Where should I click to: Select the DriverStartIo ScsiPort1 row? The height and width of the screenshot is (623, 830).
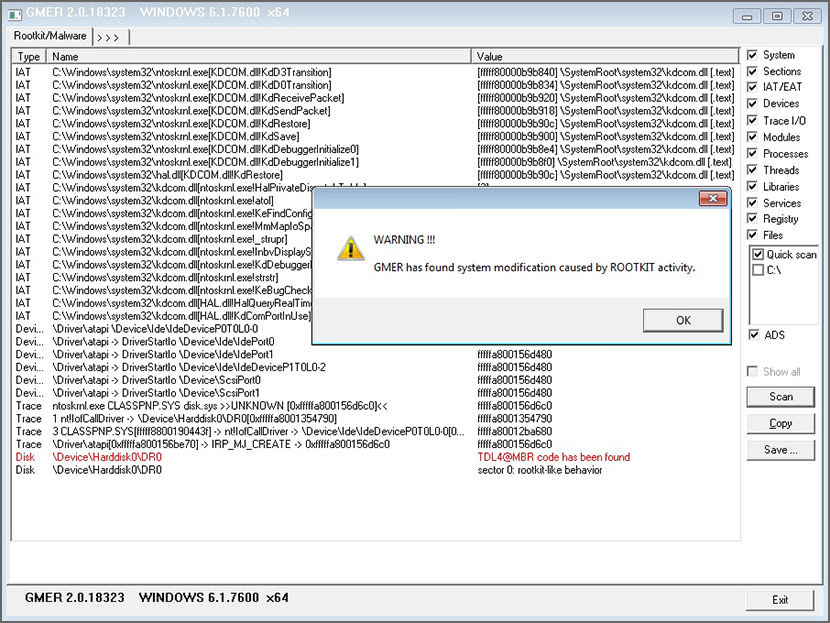pyautogui.click(x=375, y=393)
